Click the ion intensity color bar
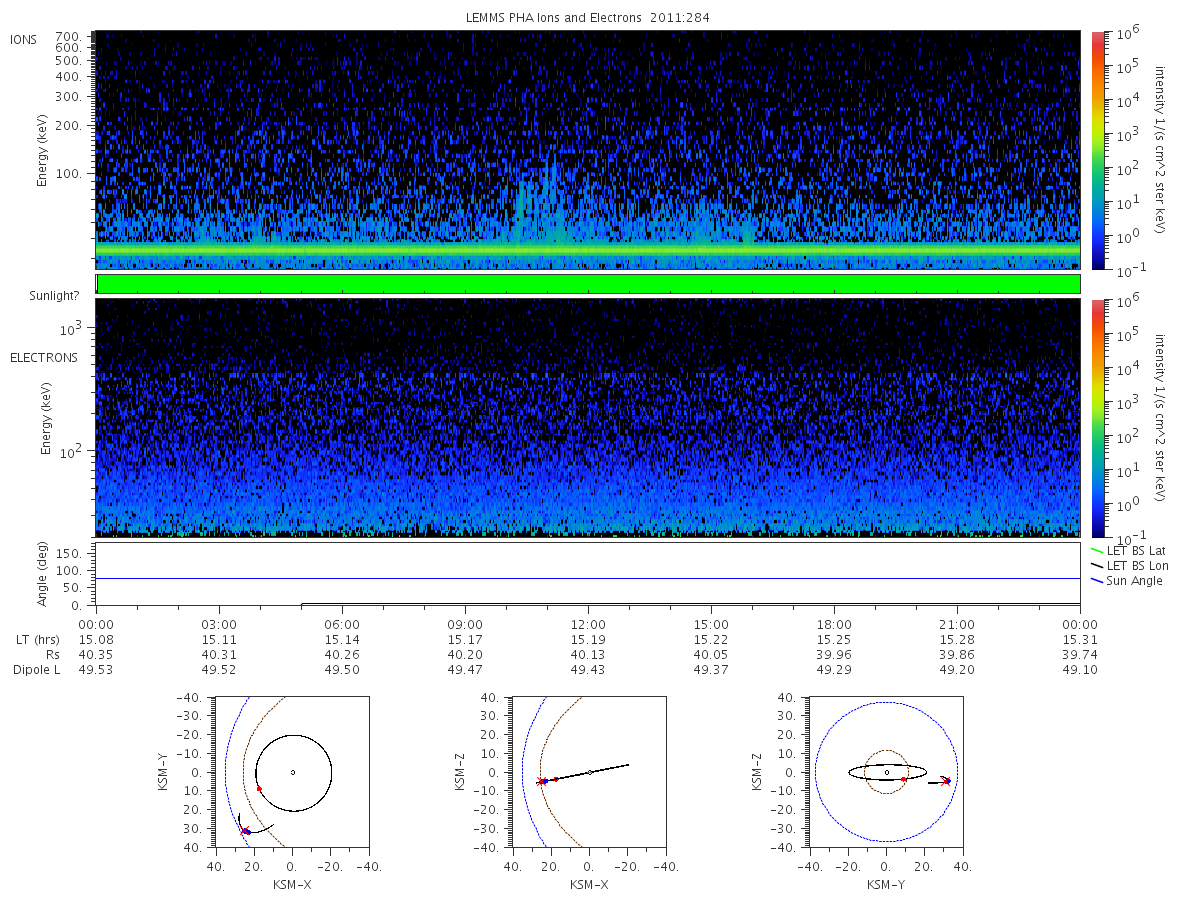This screenshot has width=1200, height=900. click(1097, 149)
